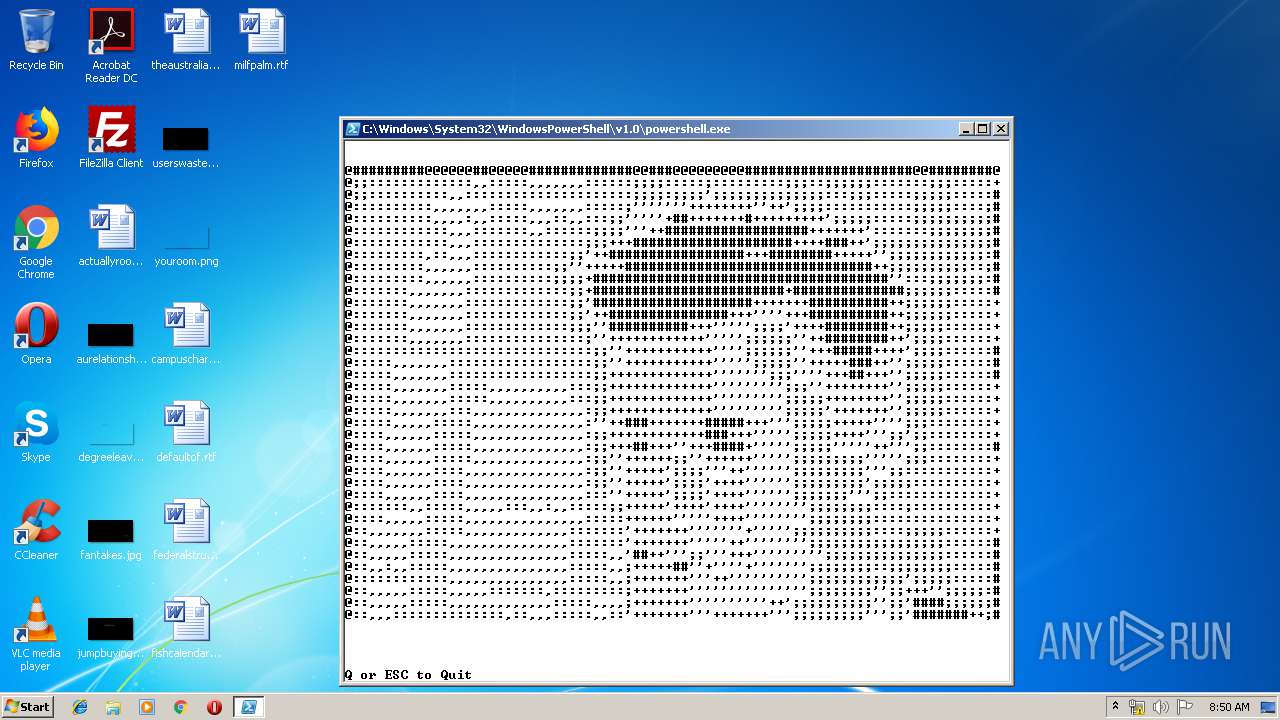1280x720 pixels.
Task: Open Internet Explorer from taskbar
Action: pyautogui.click(x=80, y=707)
